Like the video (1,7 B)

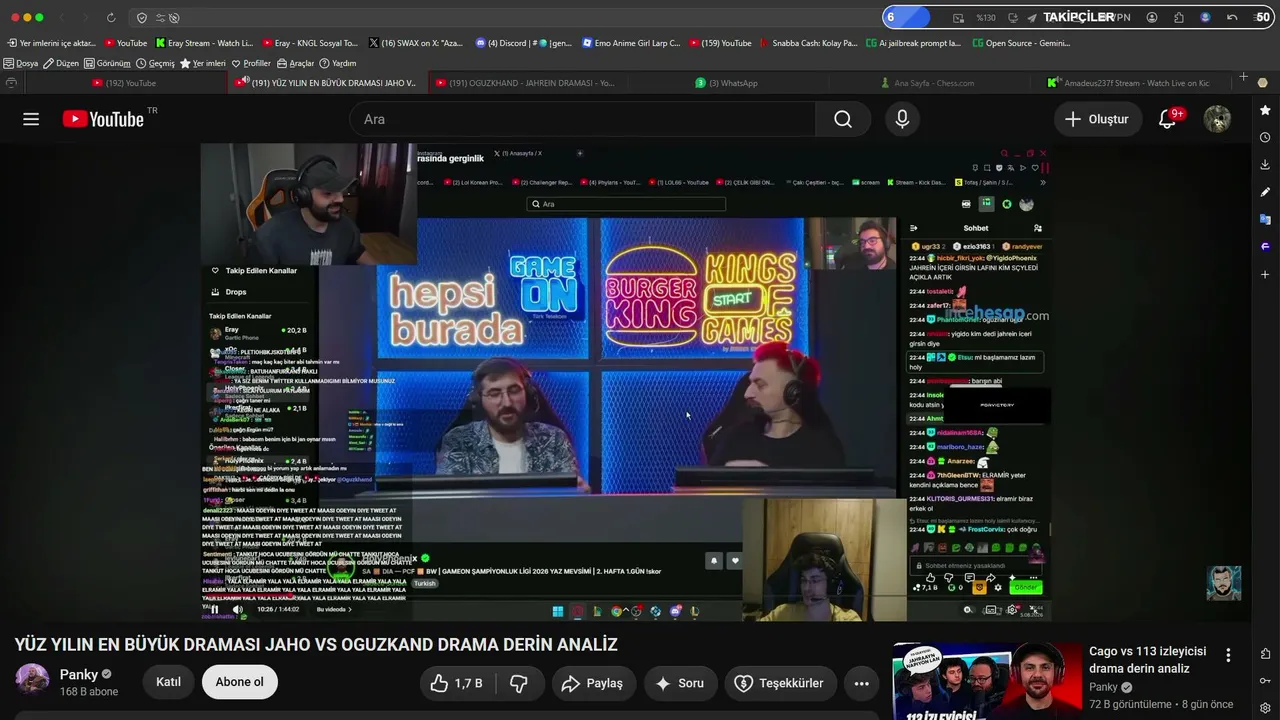[457, 683]
